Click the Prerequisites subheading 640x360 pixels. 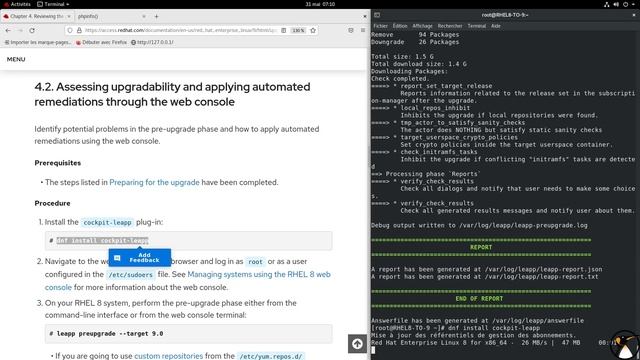(58, 163)
